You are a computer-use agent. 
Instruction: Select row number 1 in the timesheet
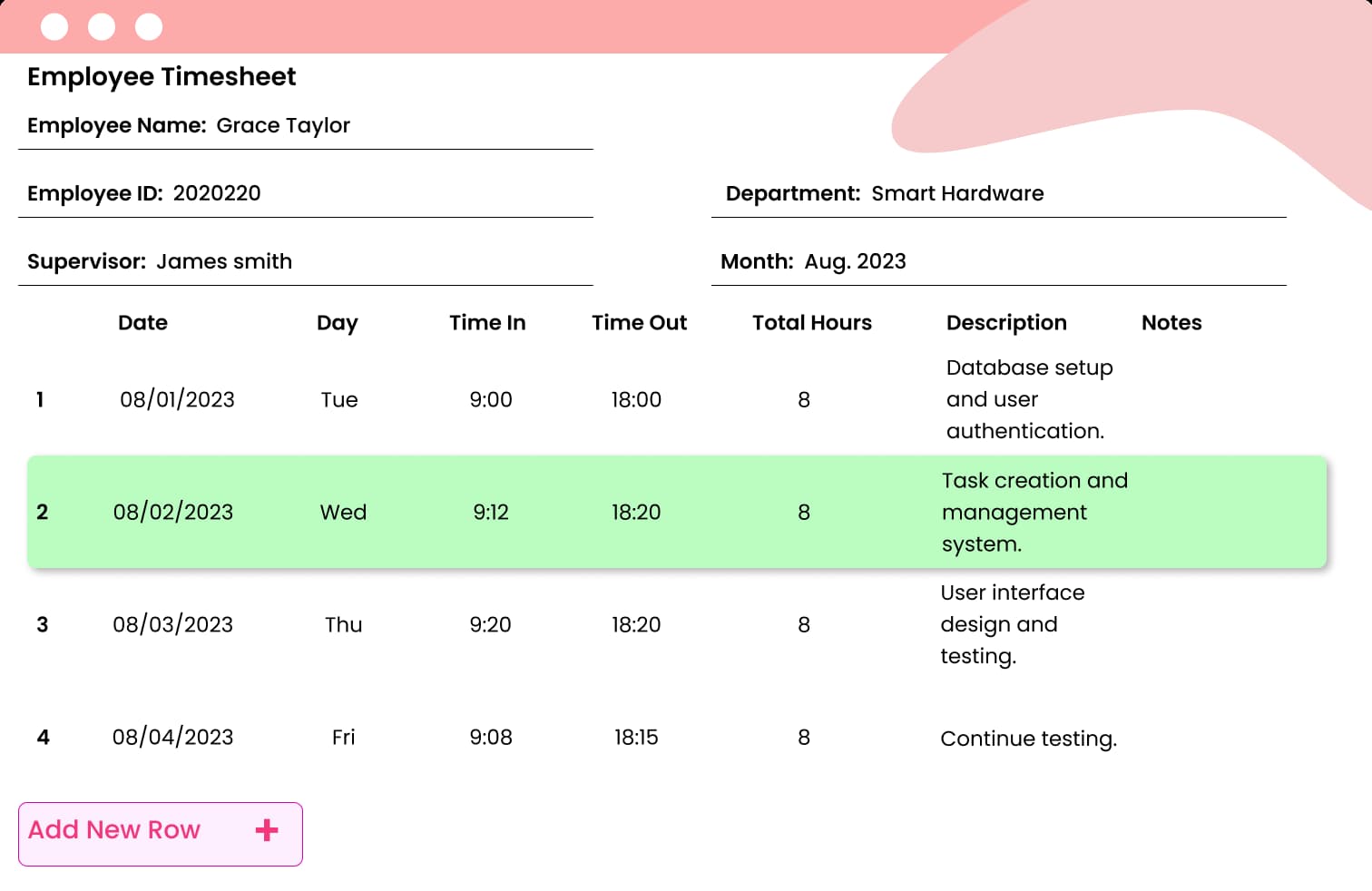pos(40,400)
